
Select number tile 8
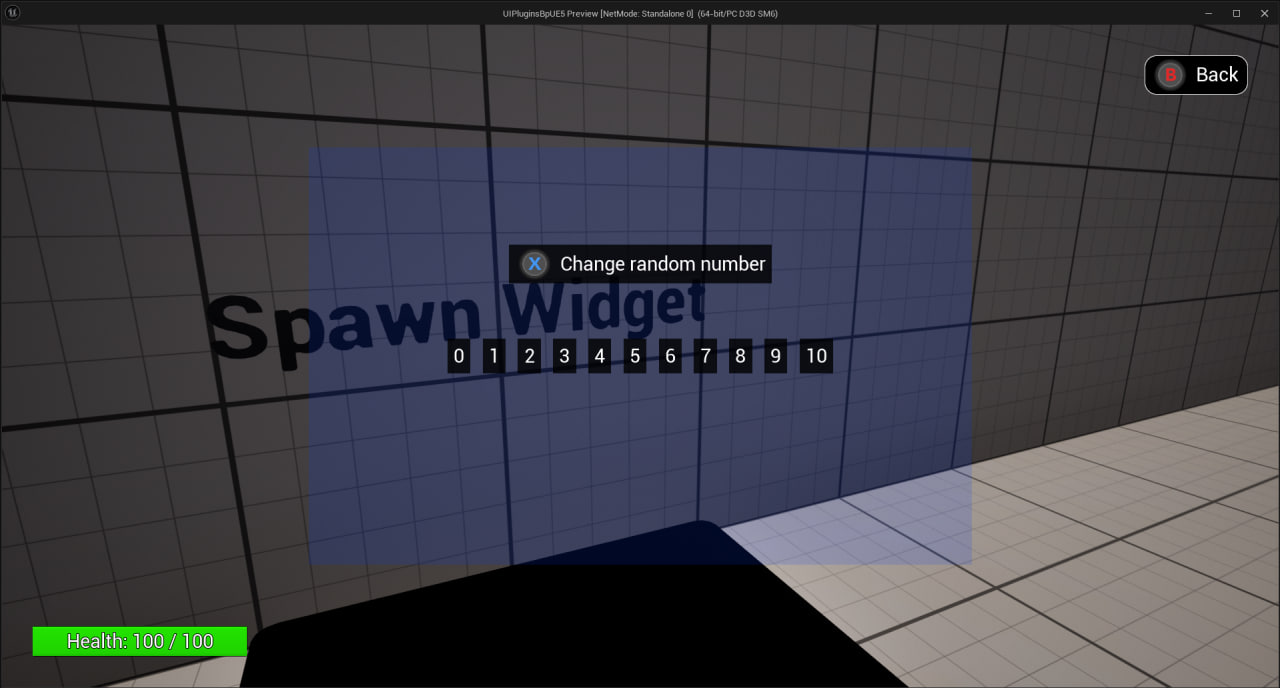(740, 356)
